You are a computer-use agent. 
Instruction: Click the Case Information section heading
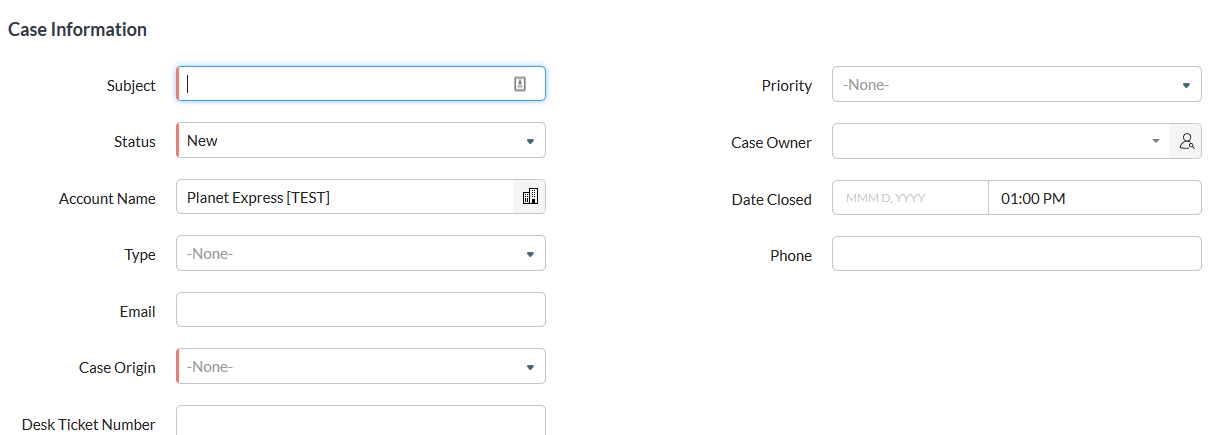click(78, 30)
